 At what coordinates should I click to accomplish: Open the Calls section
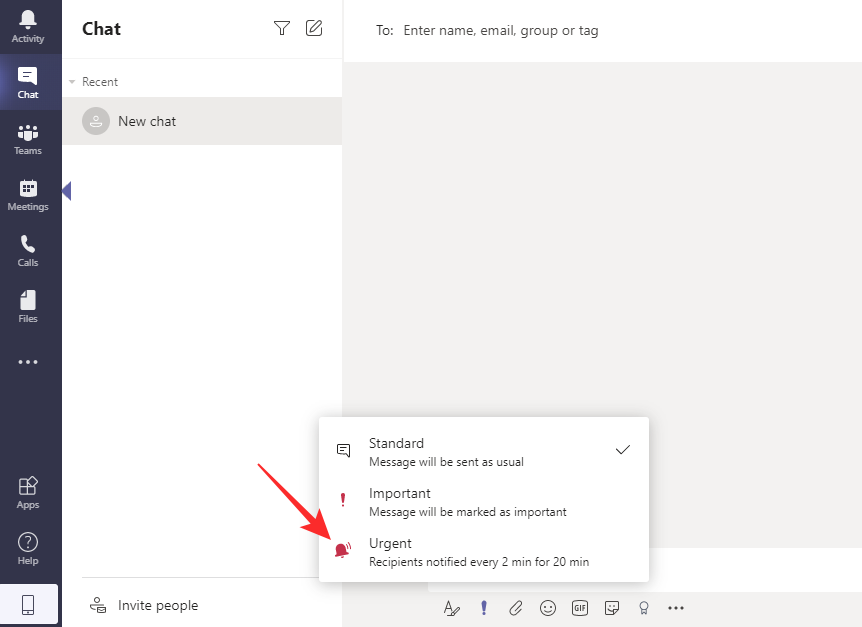(28, 250)
